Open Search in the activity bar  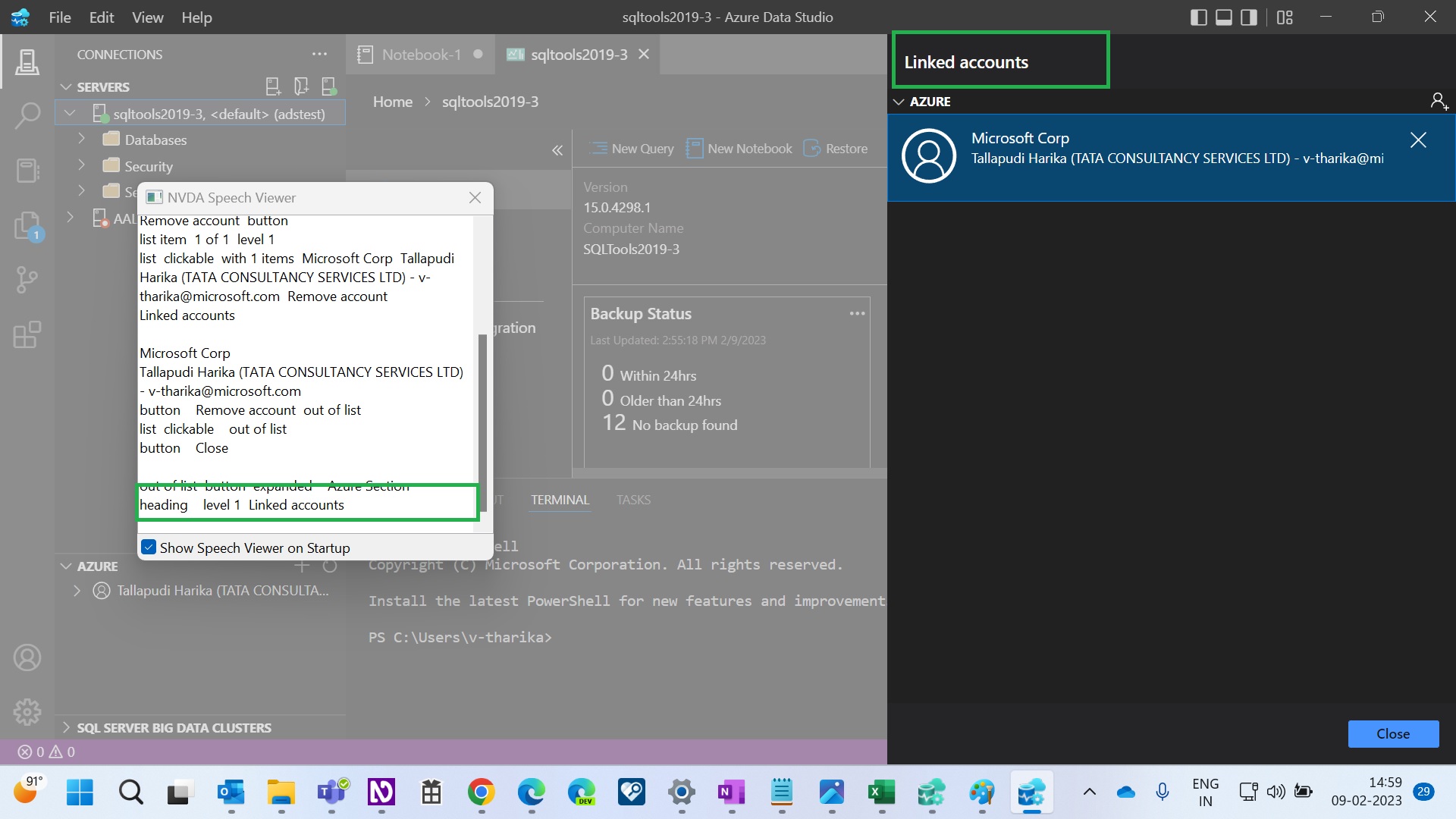tap(27, 115)
